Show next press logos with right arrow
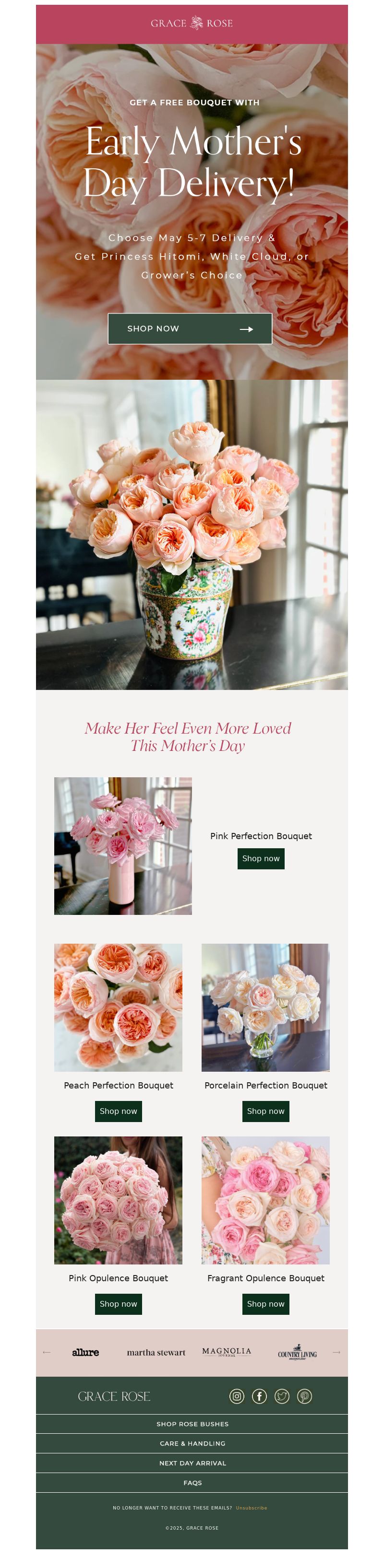The height and width of the screenshot is (1568, 384). coord(336,1352)
